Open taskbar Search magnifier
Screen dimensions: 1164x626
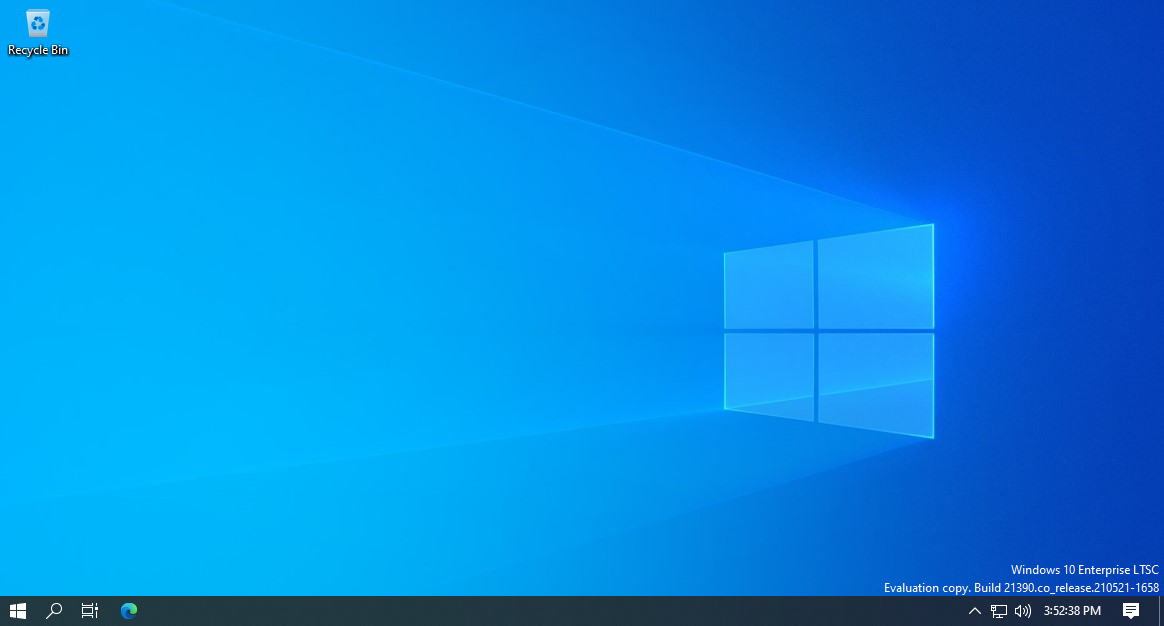(53, 610)
